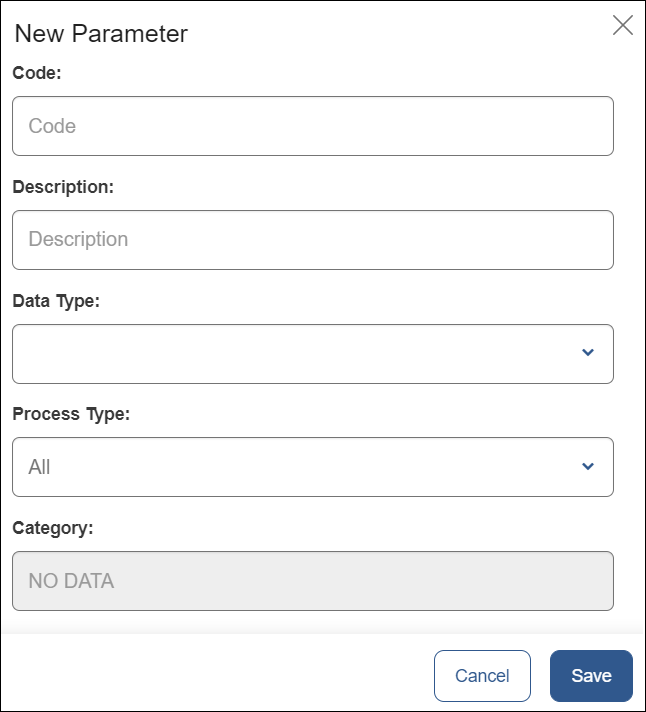Focus the Description text box

(x=312, y=240)
